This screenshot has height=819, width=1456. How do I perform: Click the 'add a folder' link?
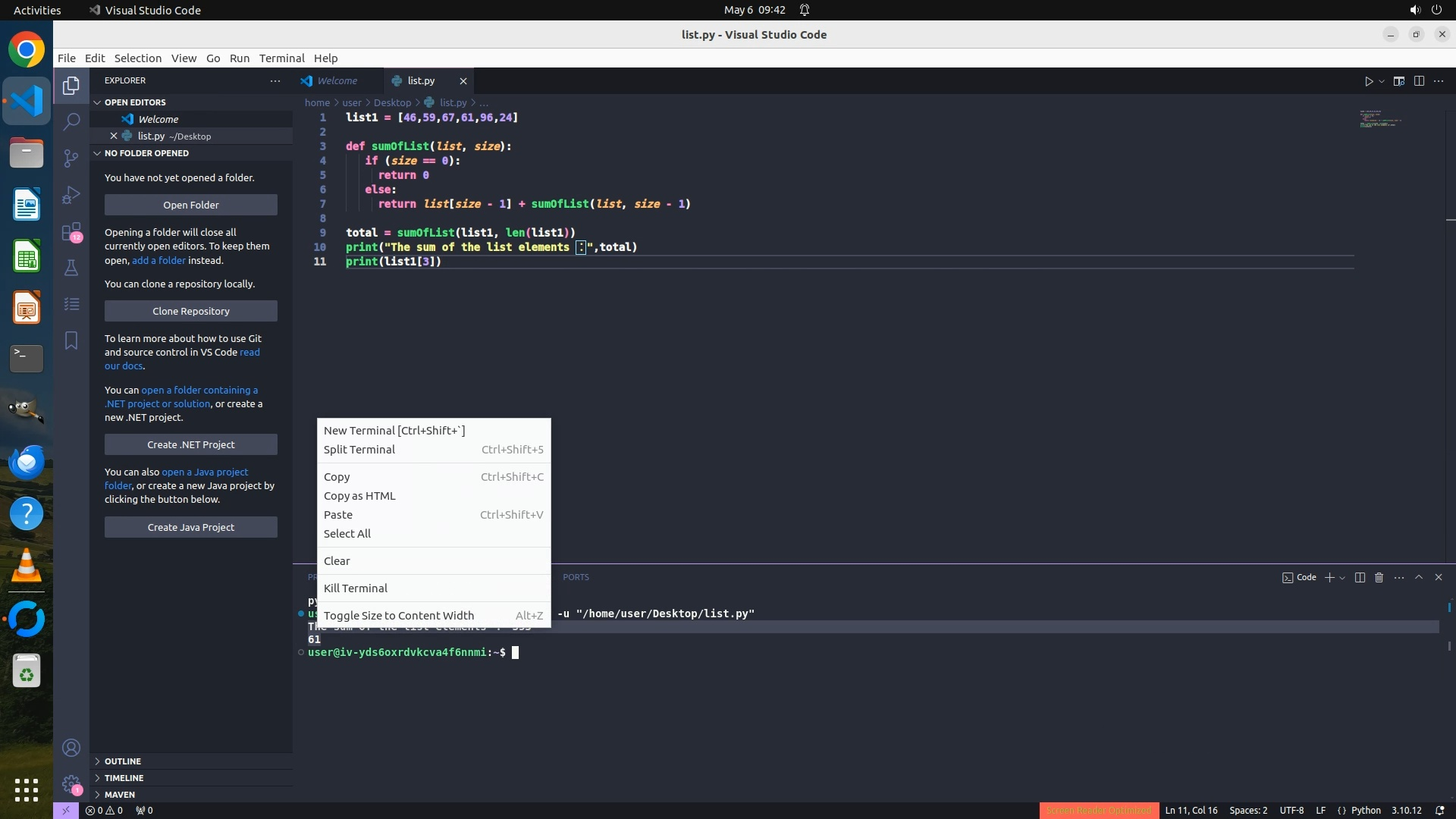(158, 260)
